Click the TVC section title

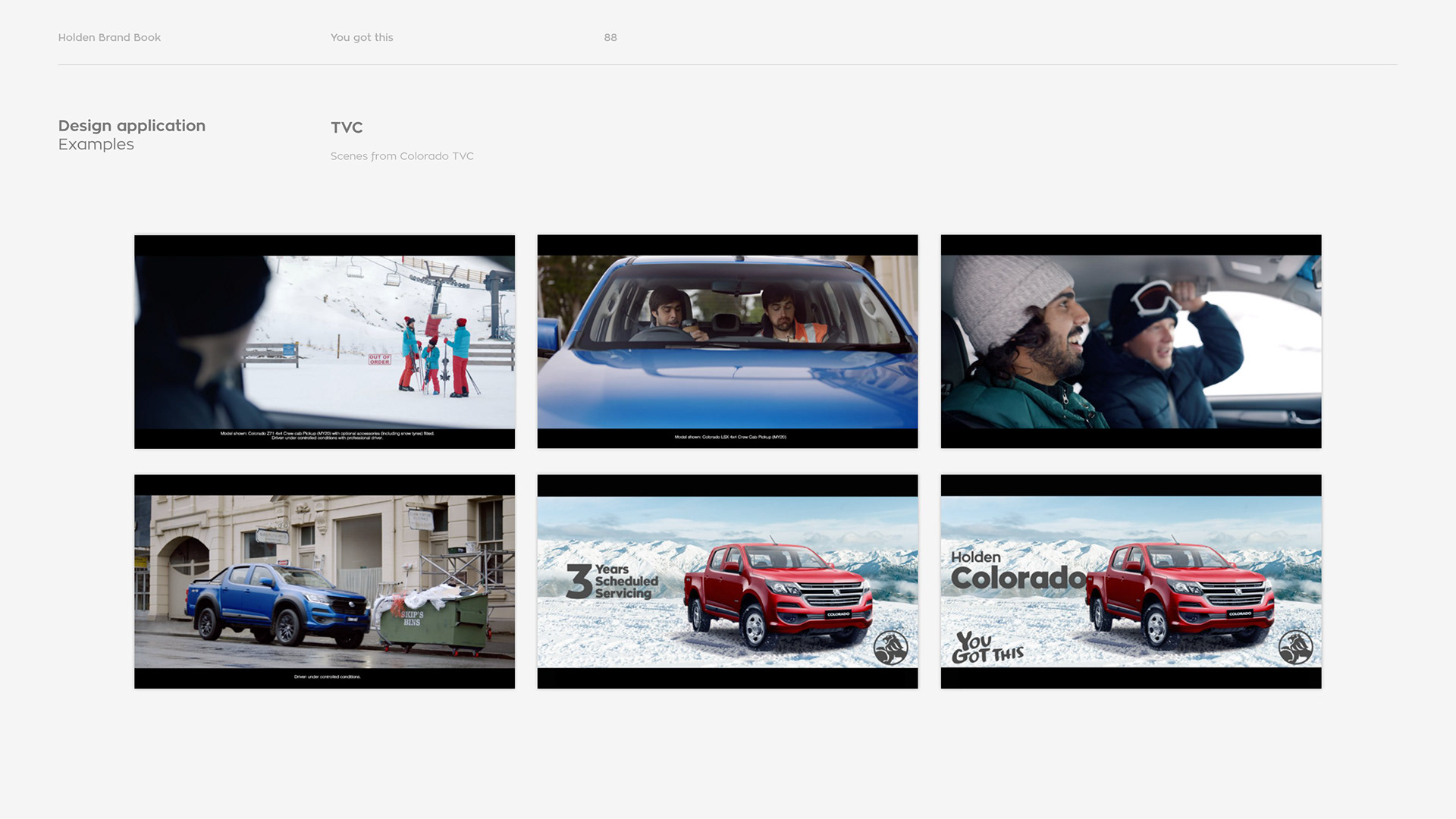tap(347, 127)
